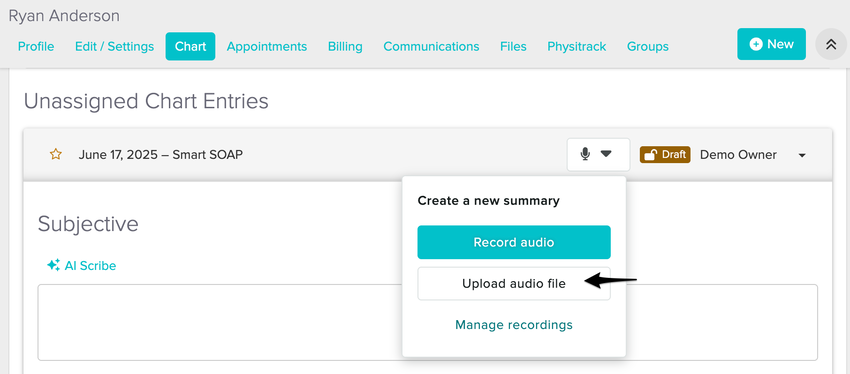Switch to Communications tab
The height and width of the screenshot is (374, 850).
click(x=431, y=47)
